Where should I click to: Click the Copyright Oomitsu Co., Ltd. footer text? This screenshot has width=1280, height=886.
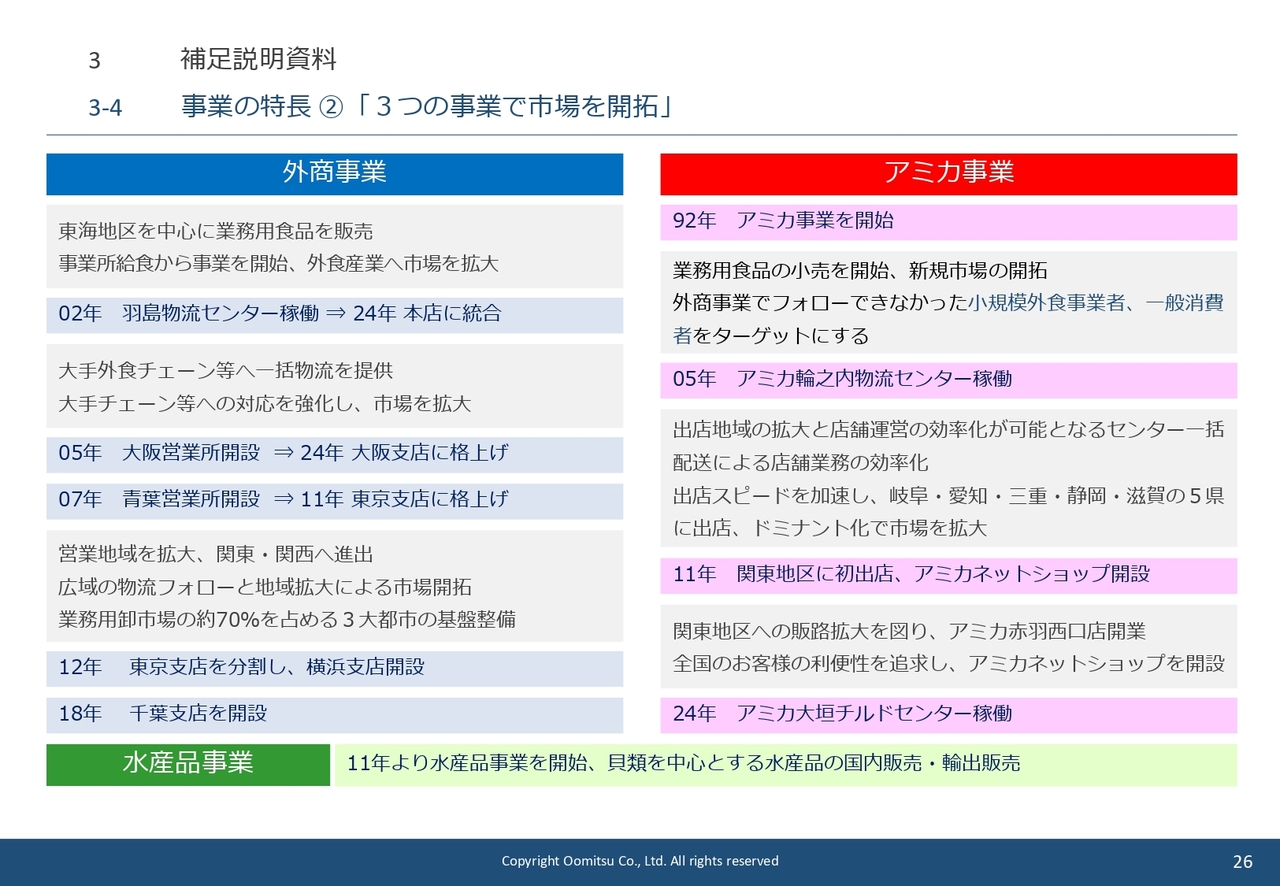(640, 861)
